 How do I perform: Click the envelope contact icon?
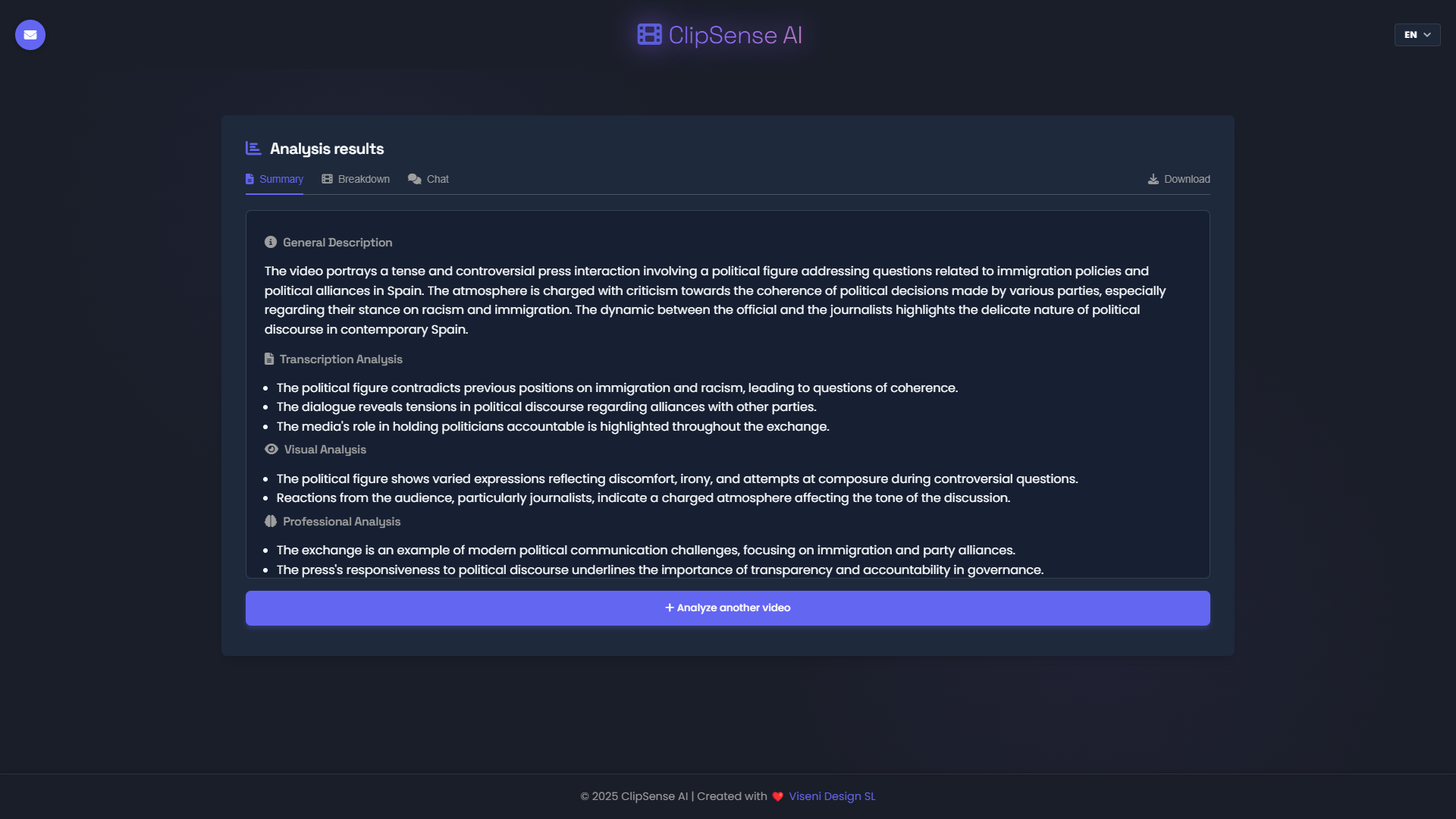(30, 35)
